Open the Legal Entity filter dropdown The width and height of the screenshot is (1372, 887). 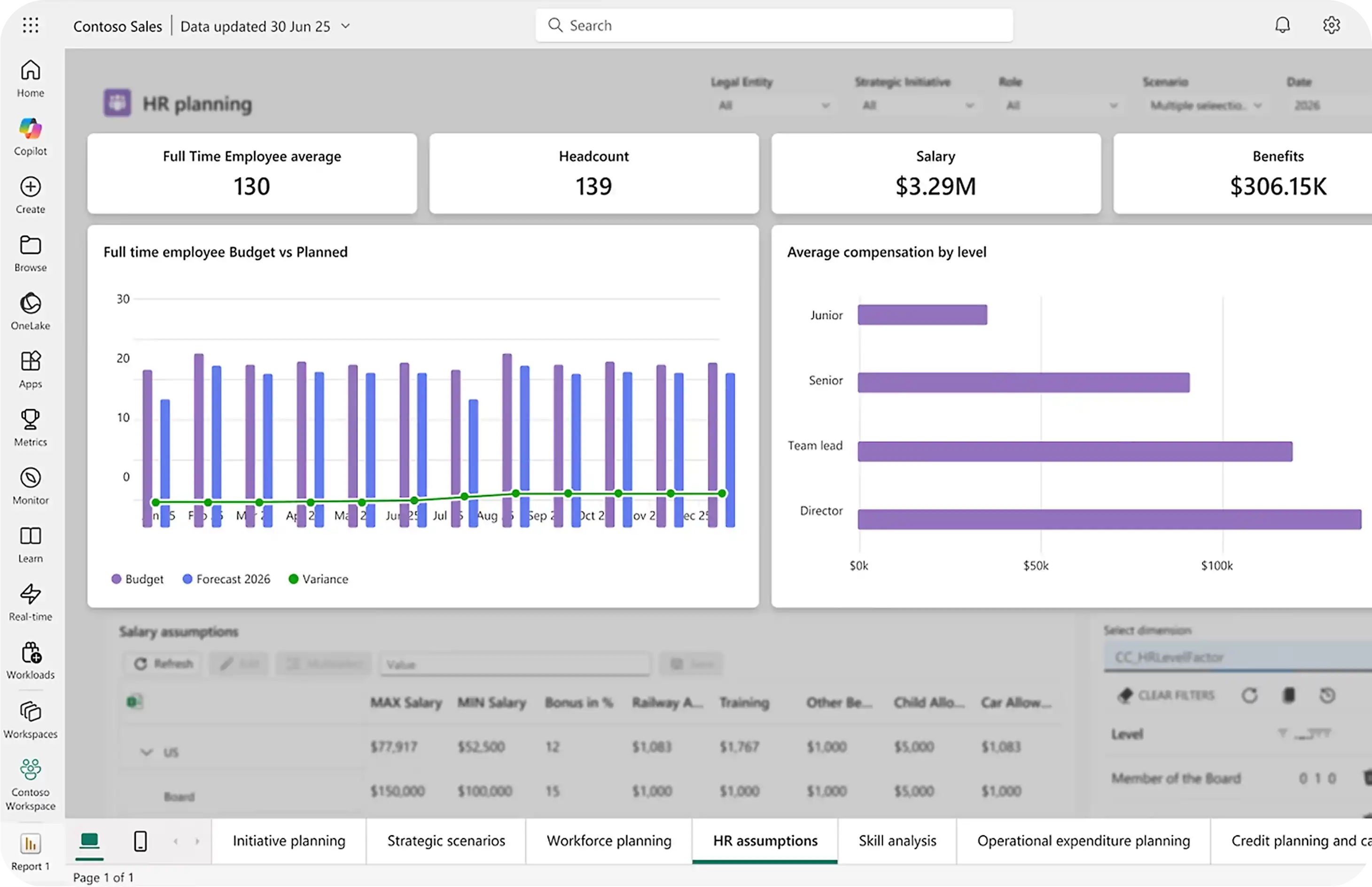[773, 105]
